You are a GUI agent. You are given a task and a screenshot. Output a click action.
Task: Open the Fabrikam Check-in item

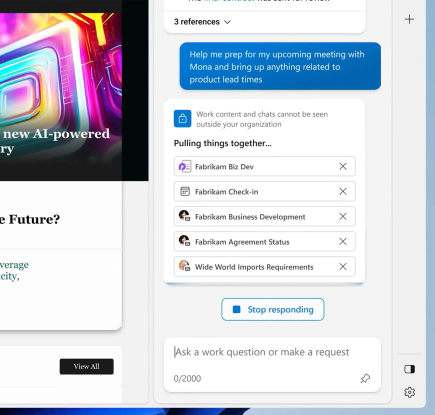265,191
